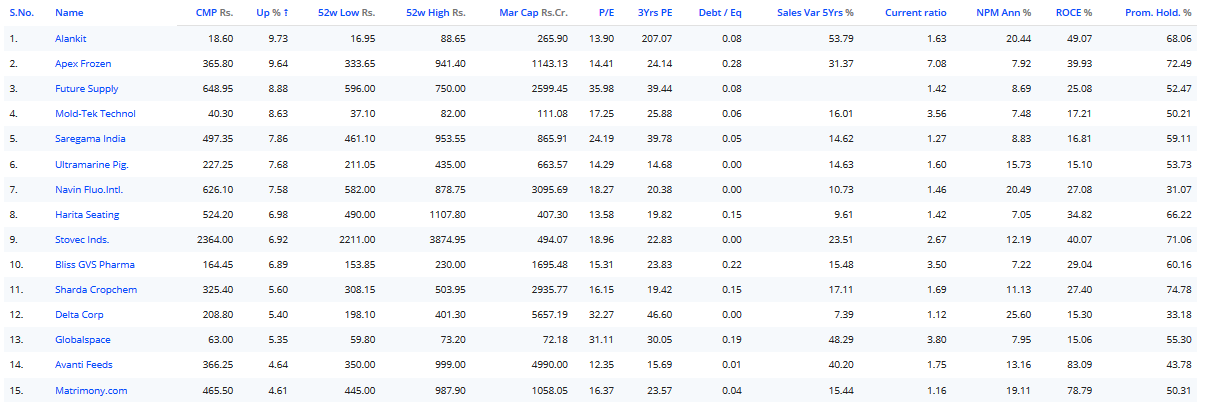Sort by Mar Cap Rs.Cr. header
Screen dimensions: 1207x402
533,12
